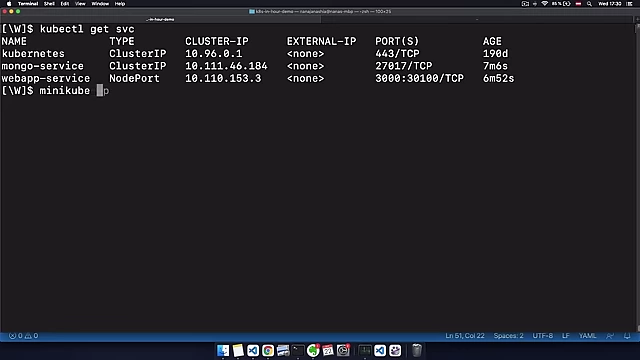This screenshot has height=360, width=640.
Task: Open the Help menu
Action: click(120, 4)
